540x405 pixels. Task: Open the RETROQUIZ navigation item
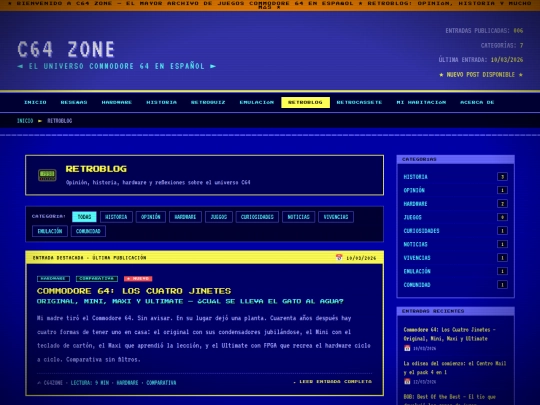click(208, 102)
